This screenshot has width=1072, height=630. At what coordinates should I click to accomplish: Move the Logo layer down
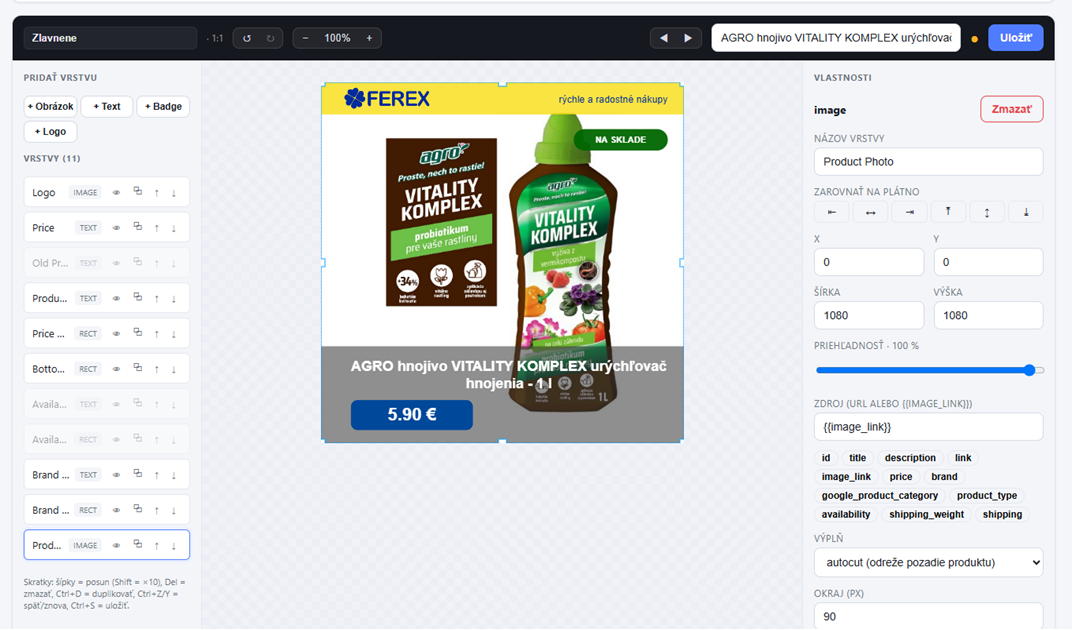pos(174,193)
